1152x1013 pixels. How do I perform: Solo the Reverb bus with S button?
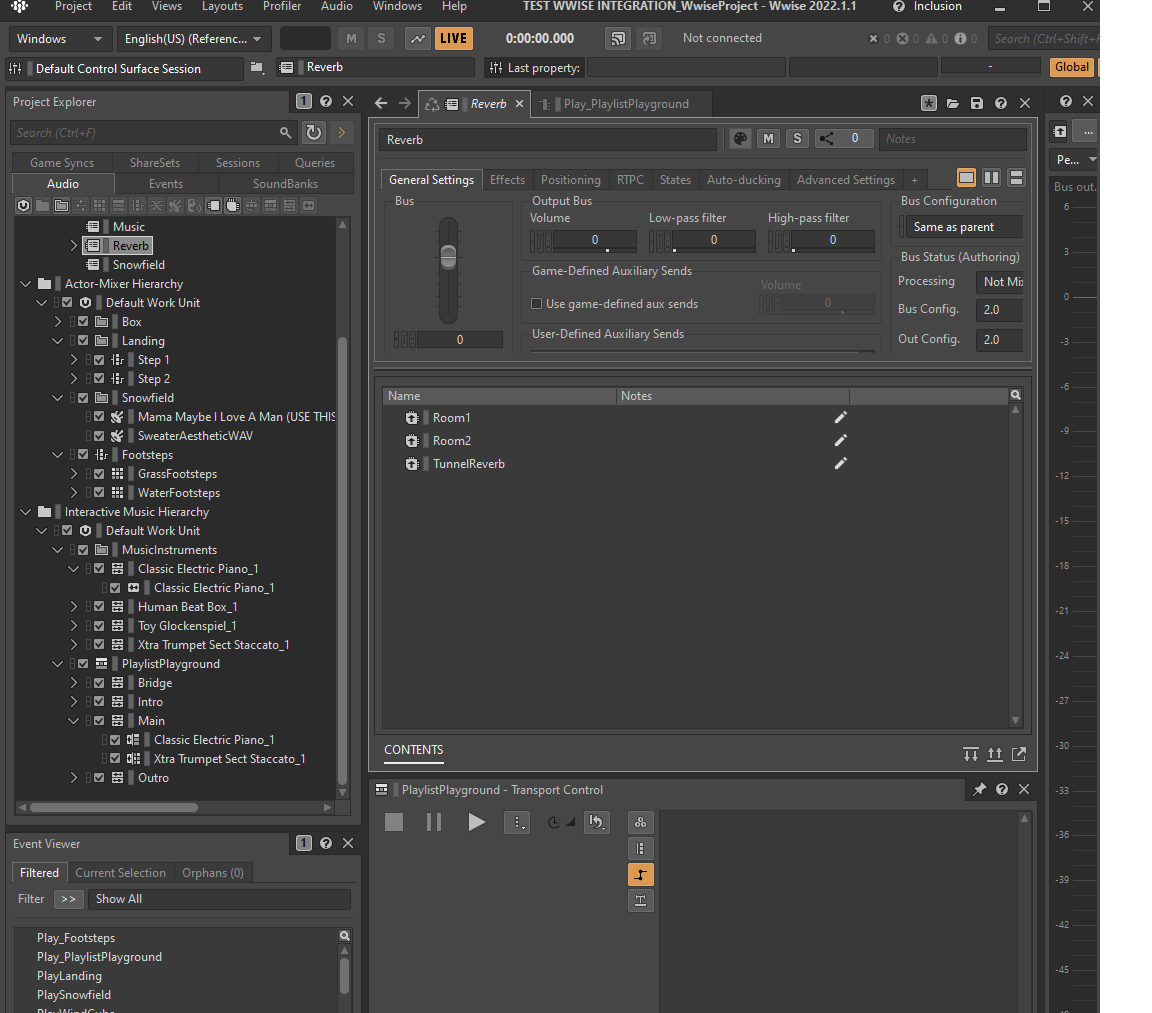(x=797, y=138)
